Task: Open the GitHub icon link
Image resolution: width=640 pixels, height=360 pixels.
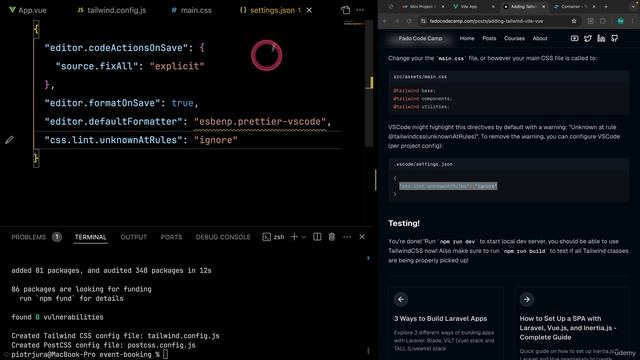Action: point(614,38)
